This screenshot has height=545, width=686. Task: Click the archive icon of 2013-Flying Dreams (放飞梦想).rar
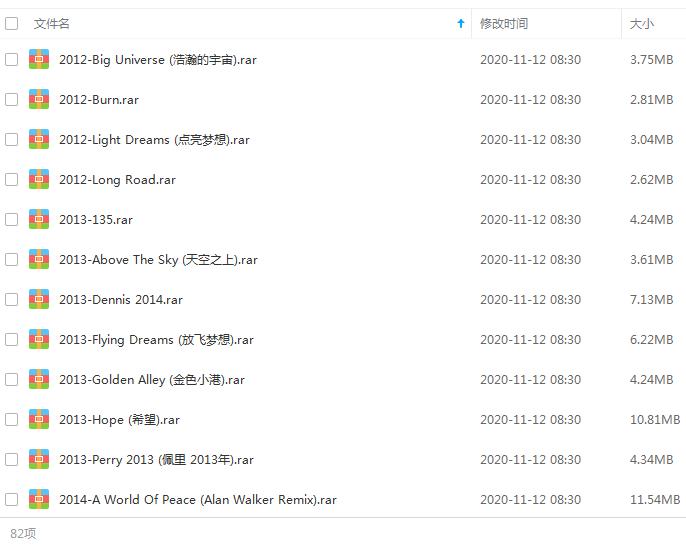click(x=39, y=339)
